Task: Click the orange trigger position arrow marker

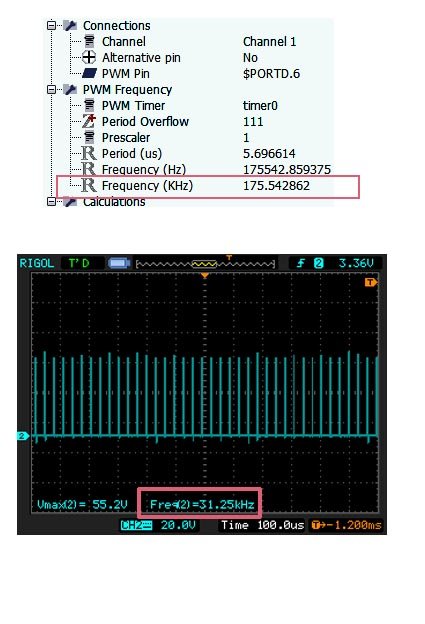Action: 205,275
